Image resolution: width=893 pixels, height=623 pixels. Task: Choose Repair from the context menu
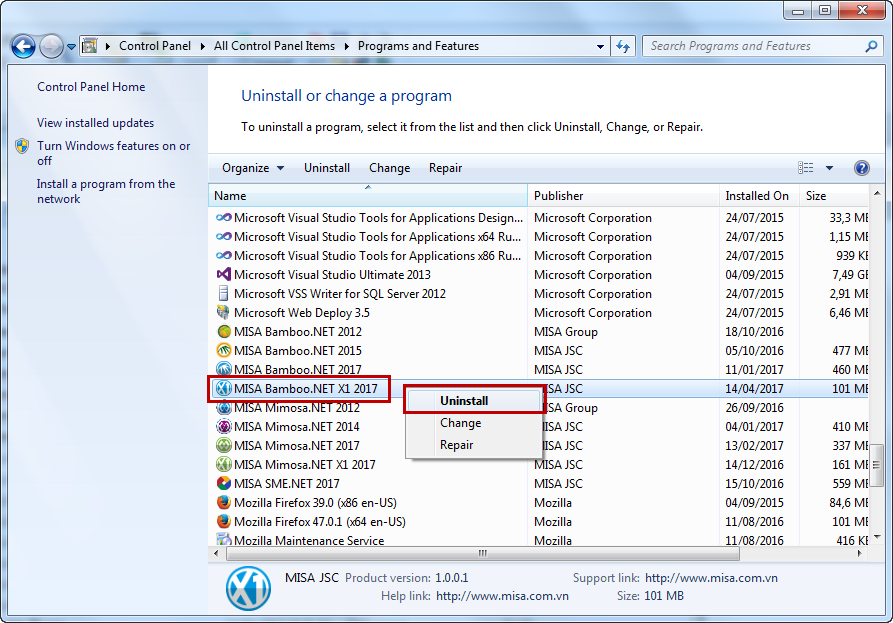point(474,445)
